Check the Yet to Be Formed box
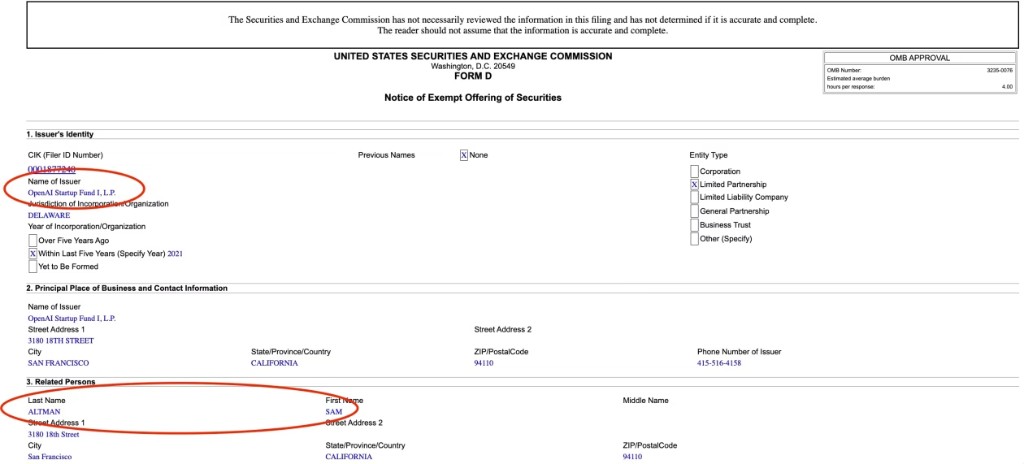The height and width of the screenshot is (464, 1024). pos(33,267)
